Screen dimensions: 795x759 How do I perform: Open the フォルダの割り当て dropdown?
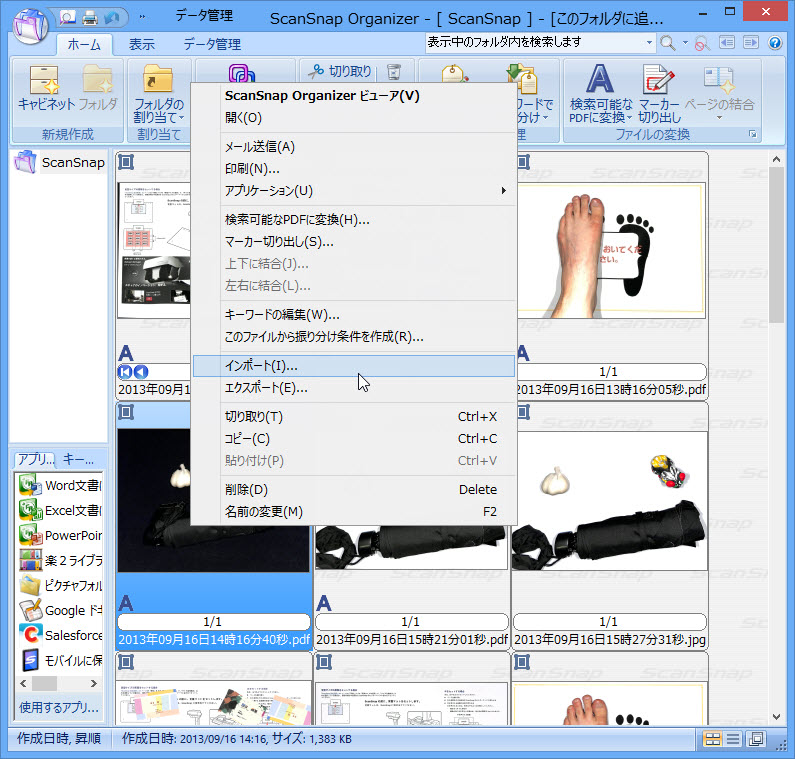[x=159, y=93]
